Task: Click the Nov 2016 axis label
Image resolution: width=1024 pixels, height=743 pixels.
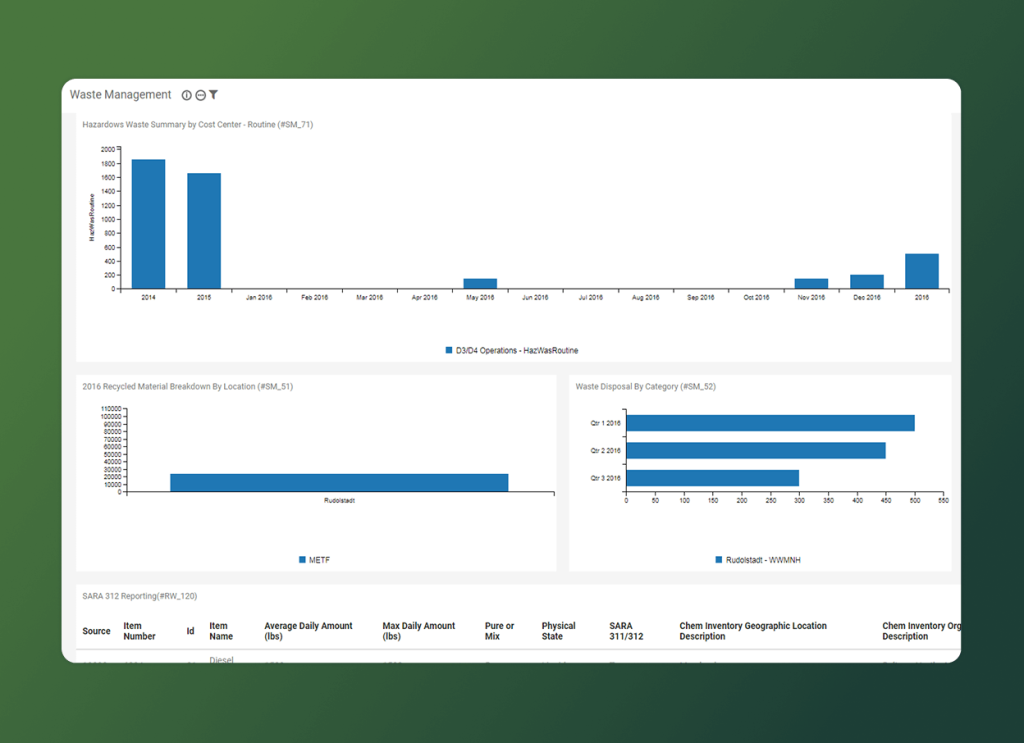Action: coord(811,296)
